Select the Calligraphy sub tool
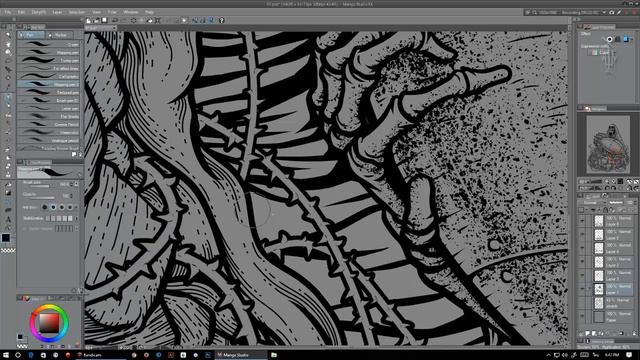640x360 pixels. (x=49, y=76)
